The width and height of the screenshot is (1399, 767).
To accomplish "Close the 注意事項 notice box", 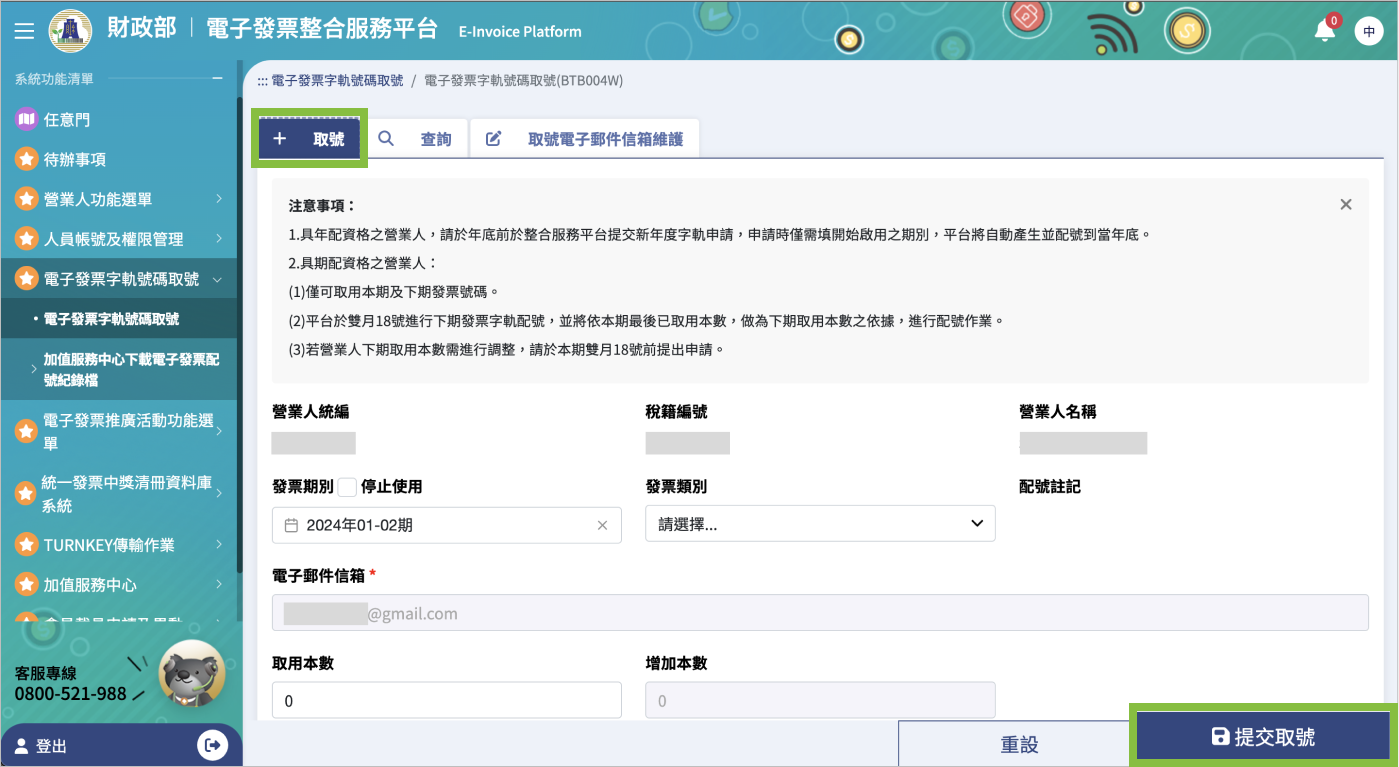I will coord(1345,204).
